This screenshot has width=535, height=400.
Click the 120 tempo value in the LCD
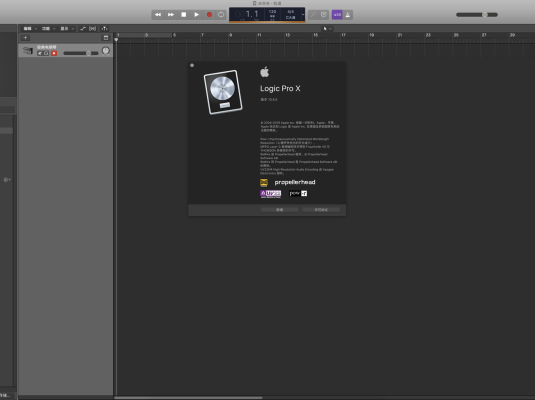pos(272,12)
